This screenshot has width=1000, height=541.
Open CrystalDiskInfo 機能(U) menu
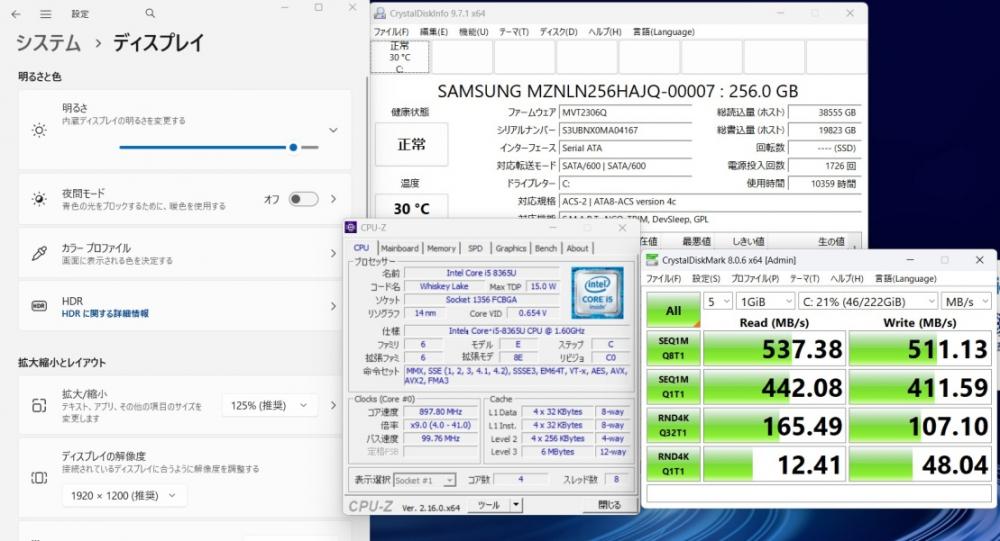[x=473, y=32]
